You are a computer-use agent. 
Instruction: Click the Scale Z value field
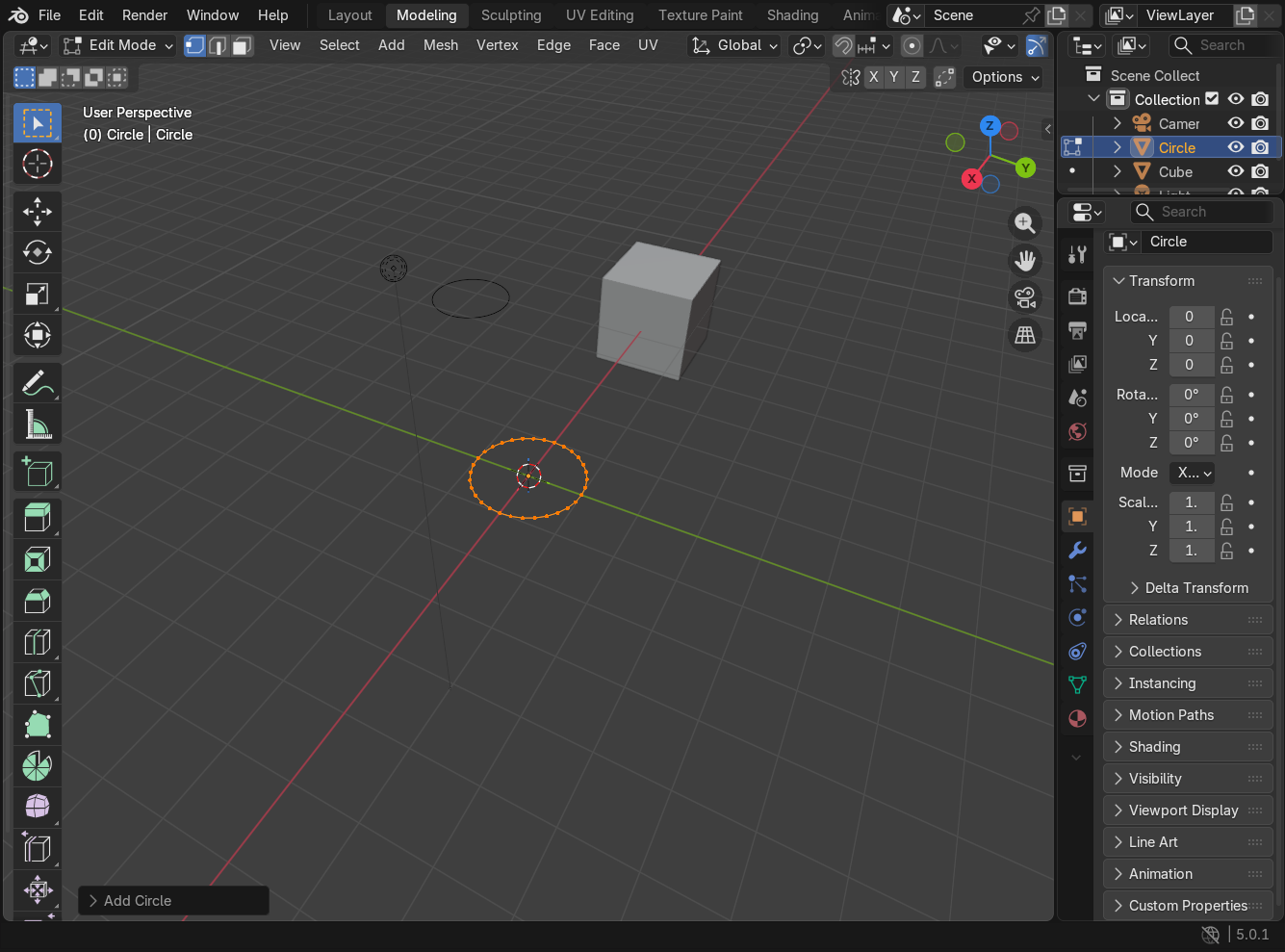(x=1191, y=551)
